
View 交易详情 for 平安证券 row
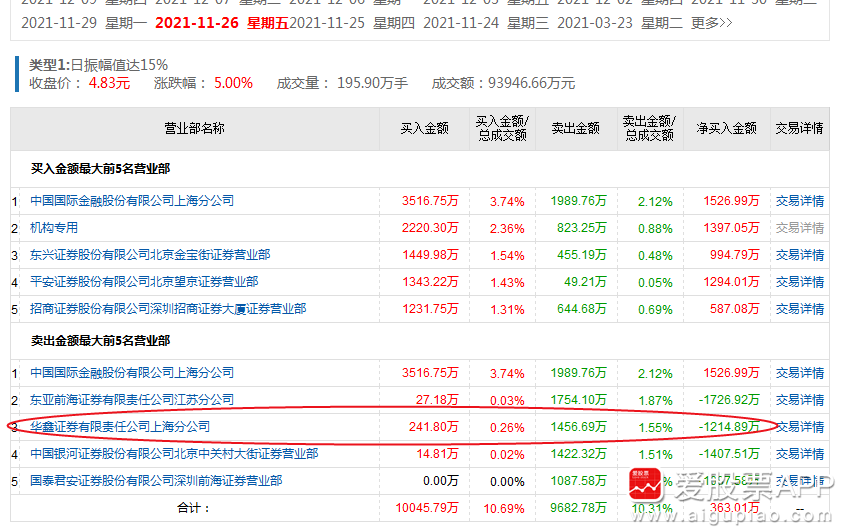(800, 282)
